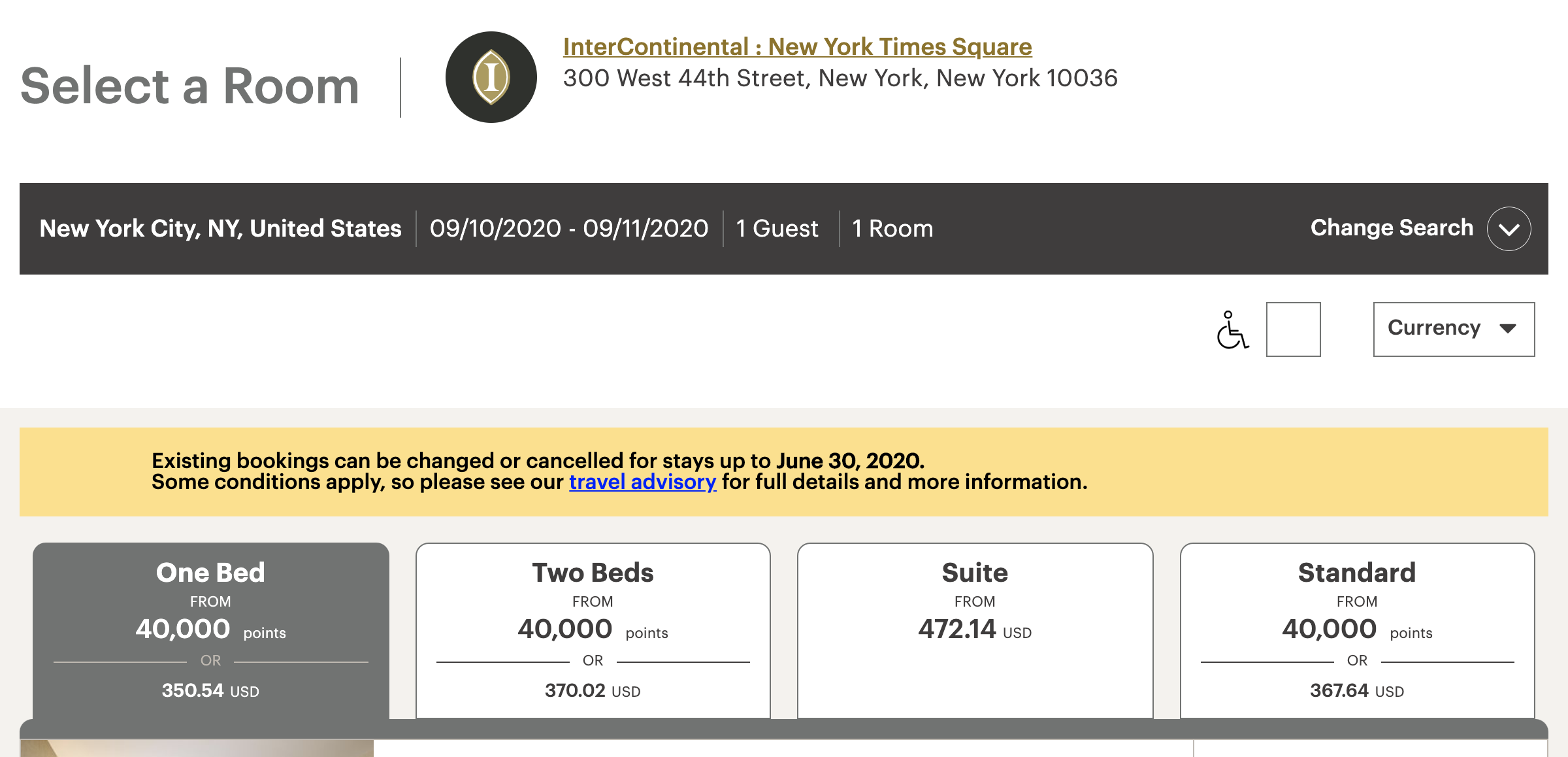Switch to the Suite tab
Viewport: 1568px width, 757px height.
pyautogui.click(x=975, y=631)
